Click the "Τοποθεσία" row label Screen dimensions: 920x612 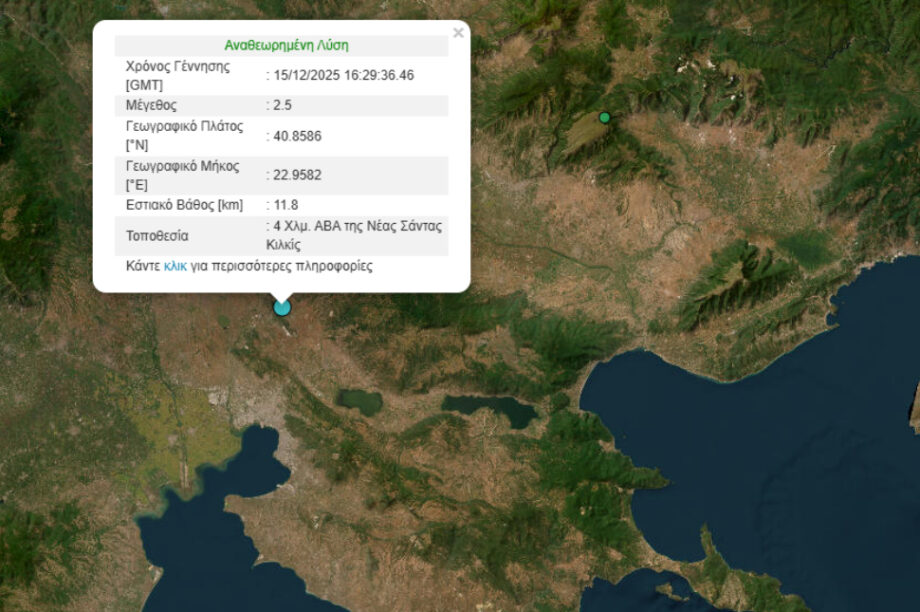pos(157,236)
